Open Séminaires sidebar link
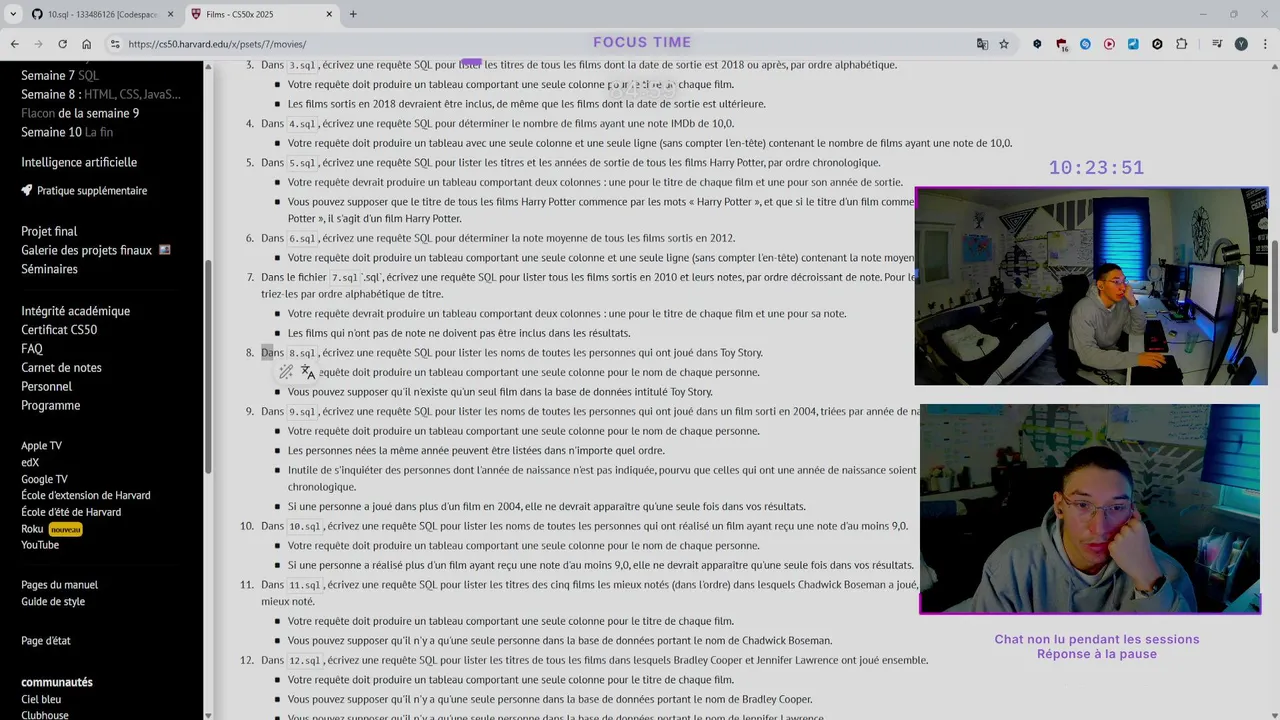 (x=49, y=269)
